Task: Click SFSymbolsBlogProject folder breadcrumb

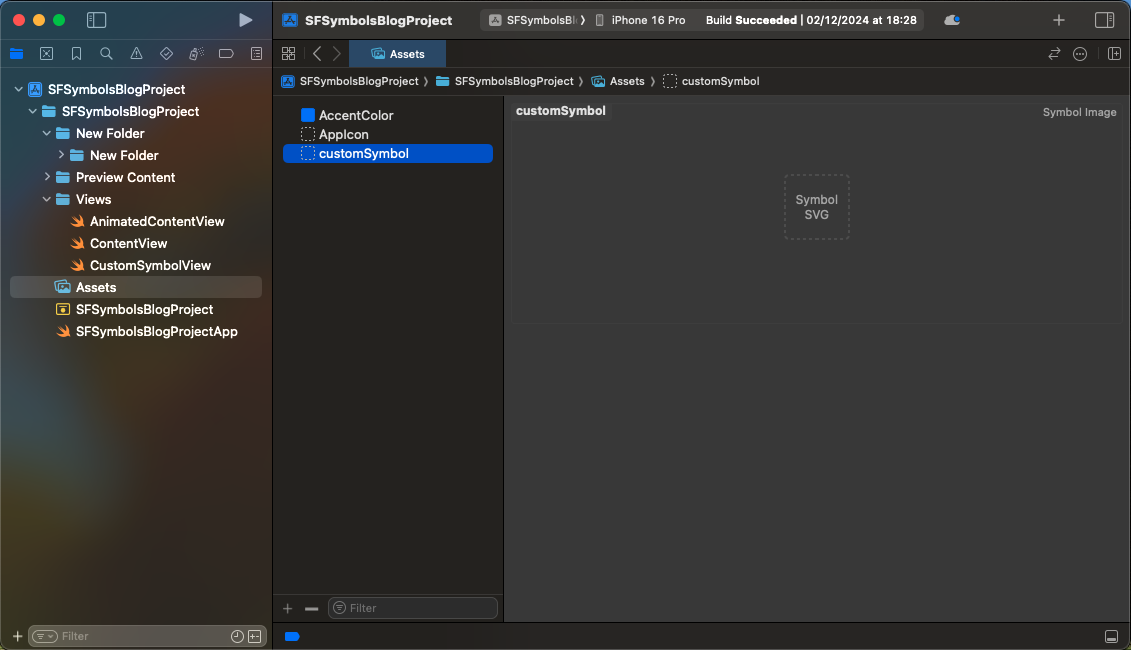Action: click(x=506, y=82)
